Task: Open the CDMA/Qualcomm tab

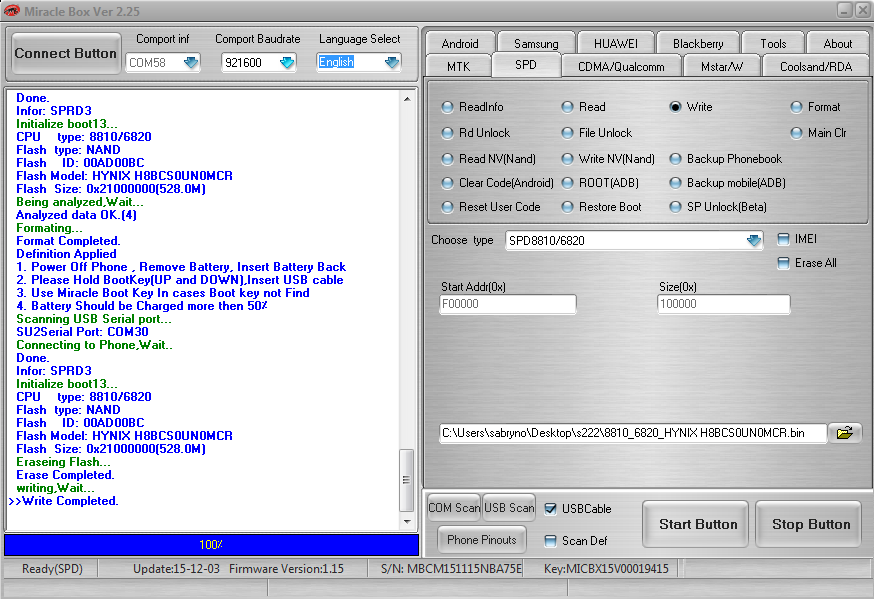Action: click(x=621, y=66)
